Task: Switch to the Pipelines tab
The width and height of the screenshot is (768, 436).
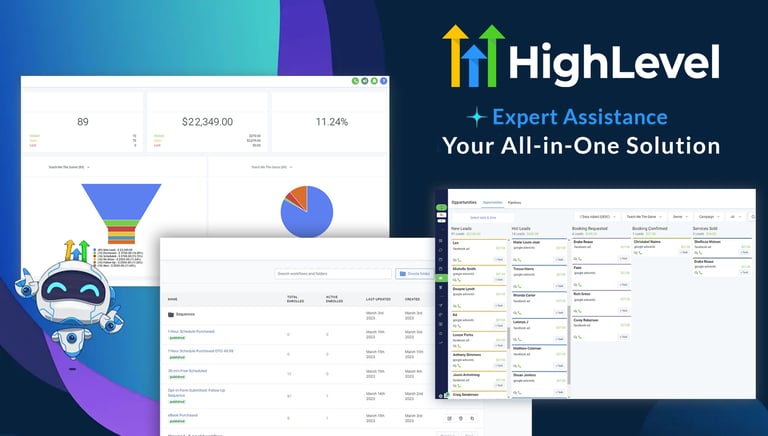Action: tap(514, 202)
